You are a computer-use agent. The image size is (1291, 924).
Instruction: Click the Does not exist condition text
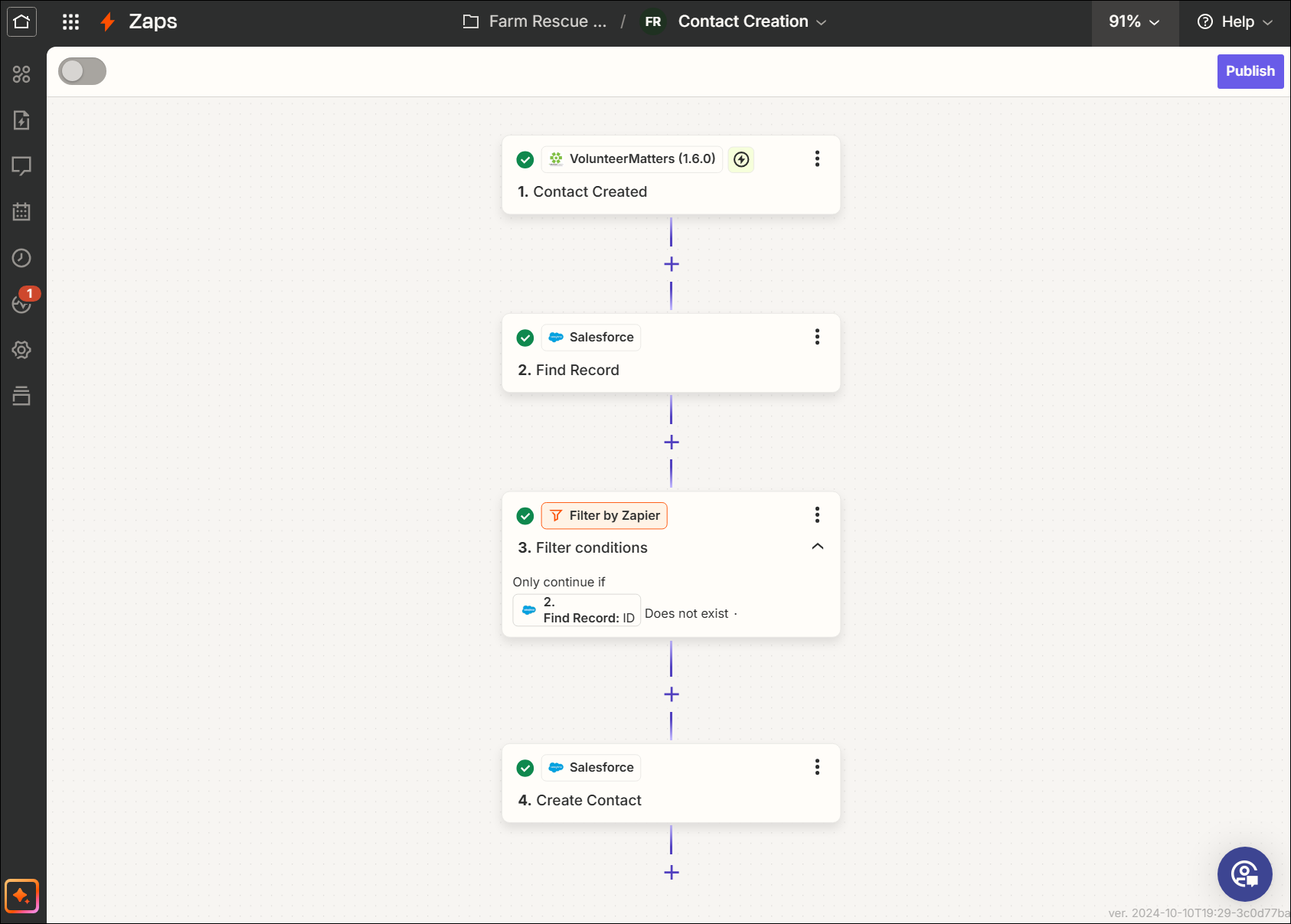pyautogui.click(x=687, y=613)
